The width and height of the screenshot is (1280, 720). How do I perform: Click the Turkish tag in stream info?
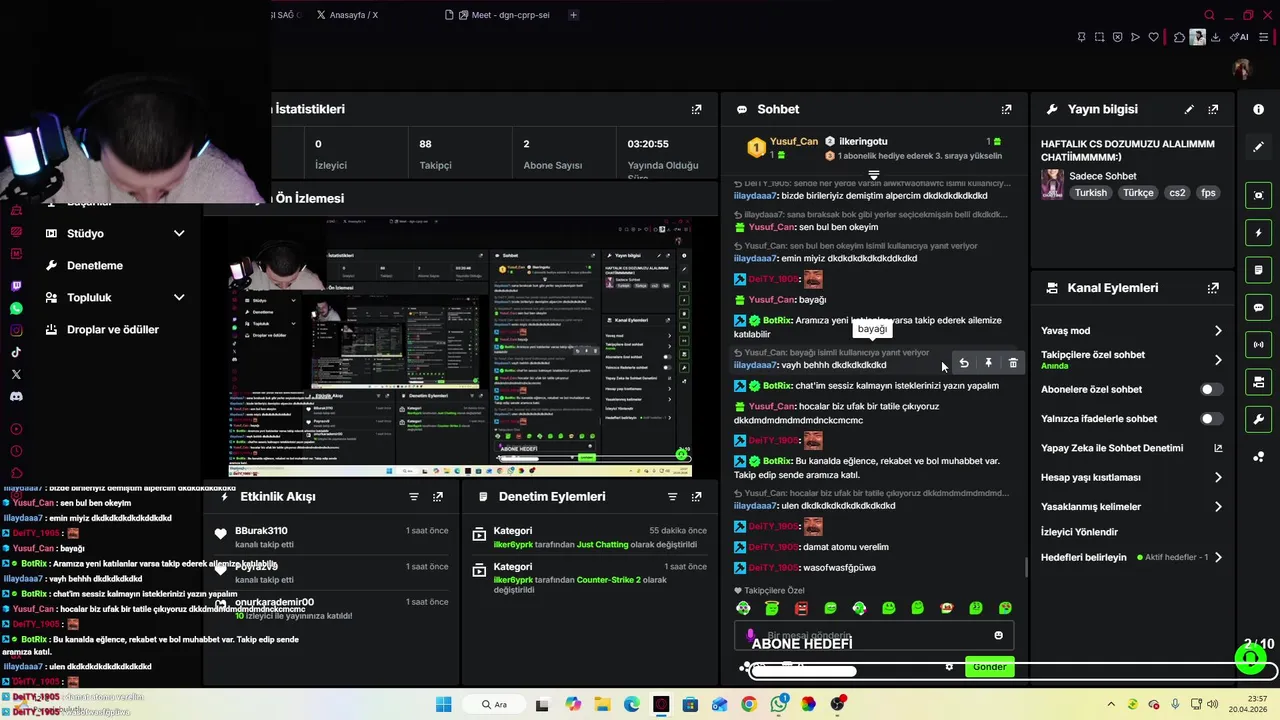[1091, 193]
